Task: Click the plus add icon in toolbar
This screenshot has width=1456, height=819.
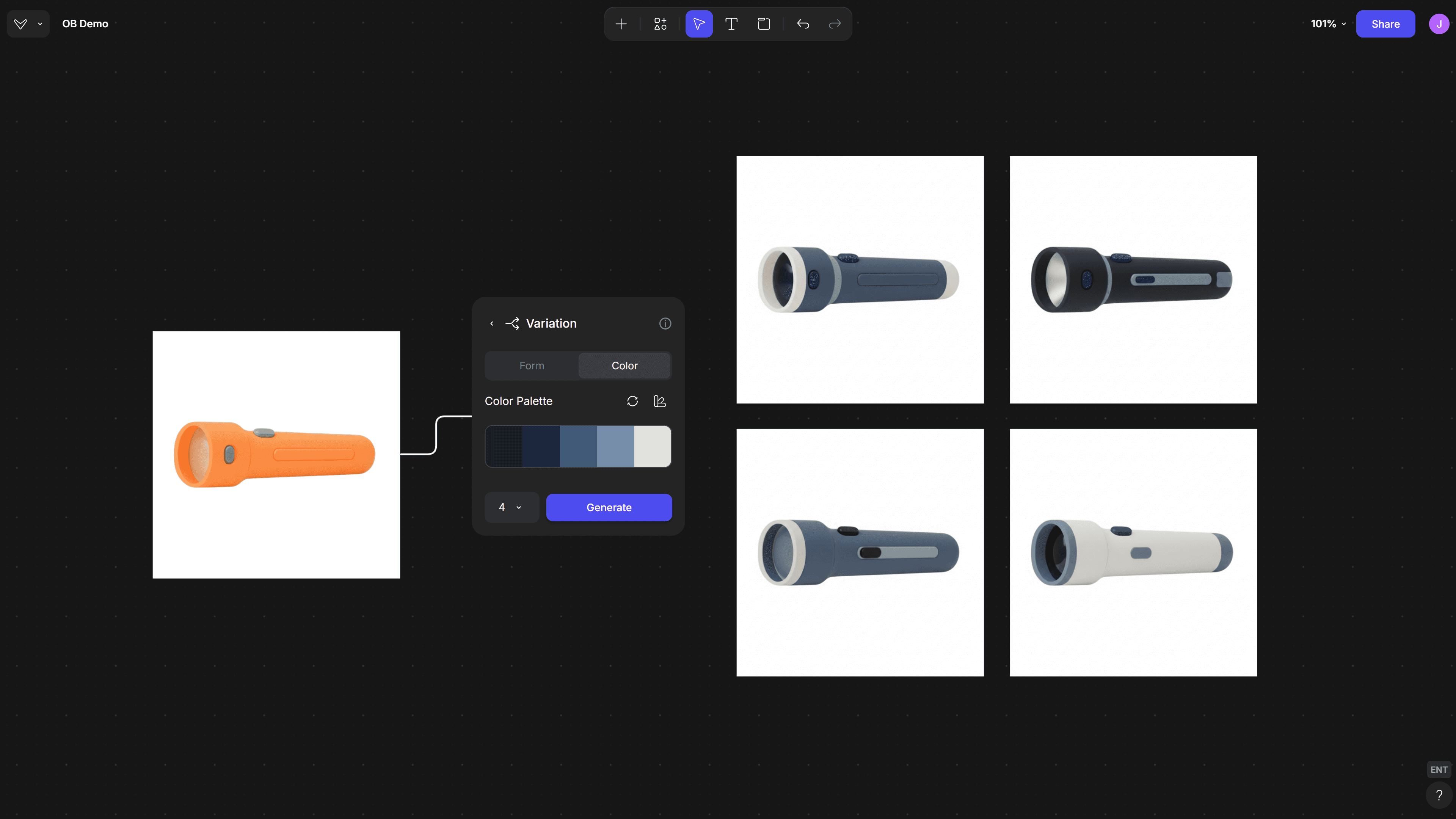Action: coord(621,24)
